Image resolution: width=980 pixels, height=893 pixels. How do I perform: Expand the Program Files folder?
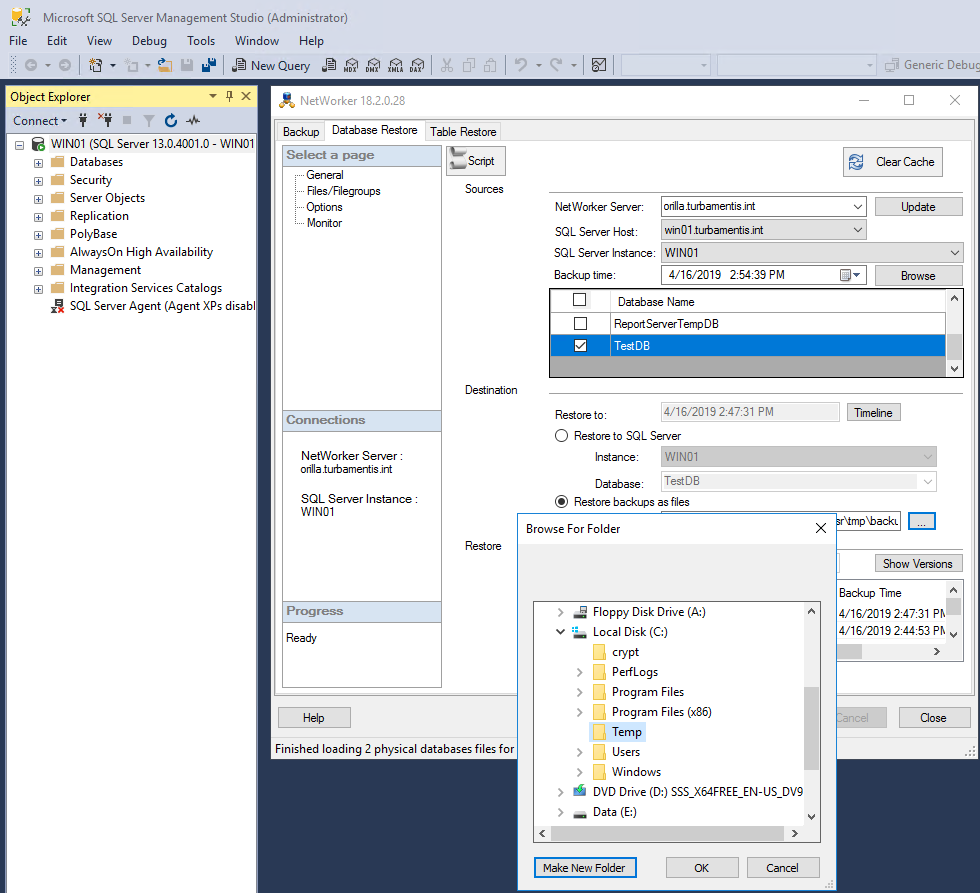[x=579, y=692]
